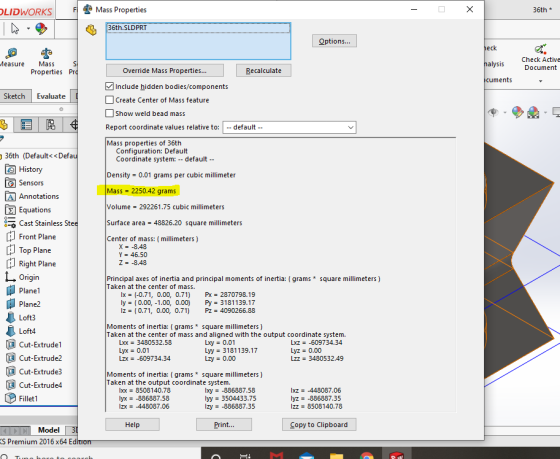The width and height of the screenshot is (560, 459).
Task: Open the ConfigurationManager tab icon
Action: tap(51, 125)
